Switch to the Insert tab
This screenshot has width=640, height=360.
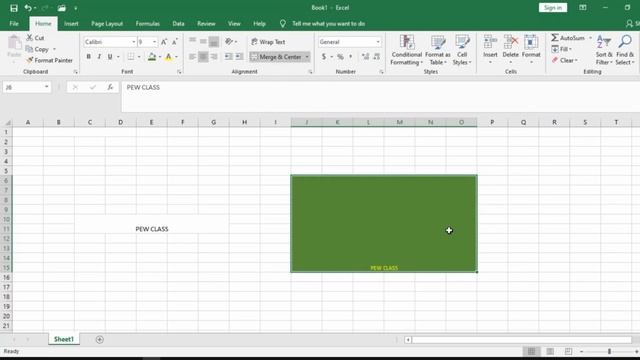[71, 24]
